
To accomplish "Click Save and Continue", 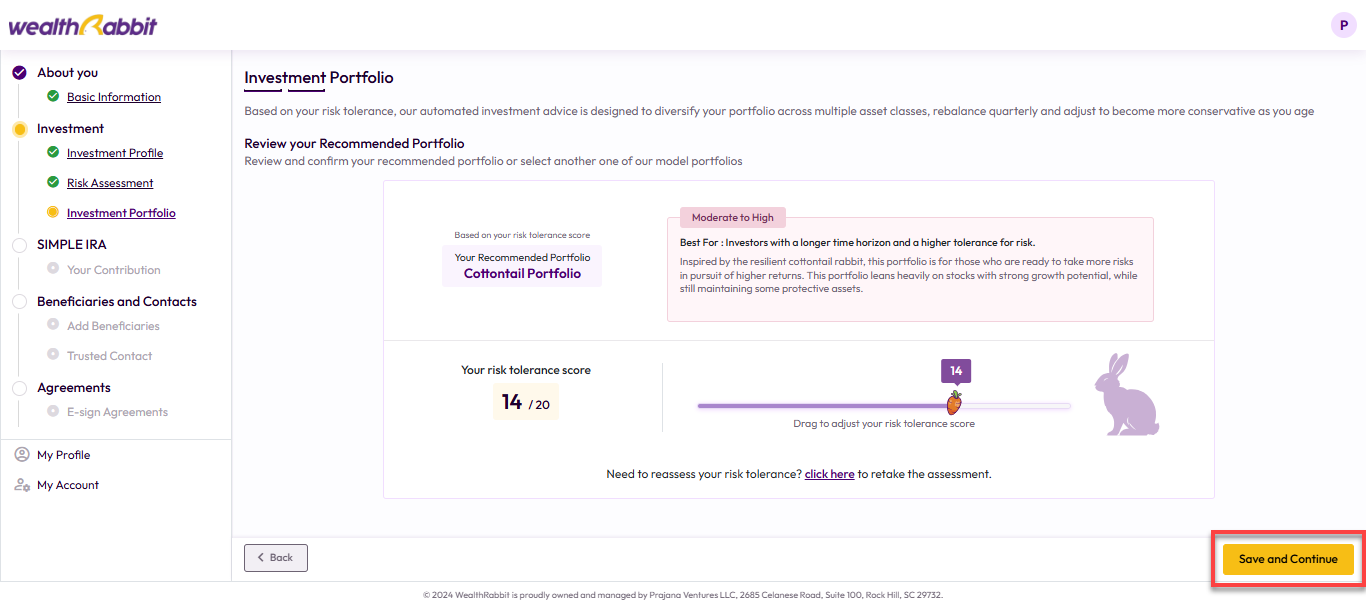I will point(1288,559).
